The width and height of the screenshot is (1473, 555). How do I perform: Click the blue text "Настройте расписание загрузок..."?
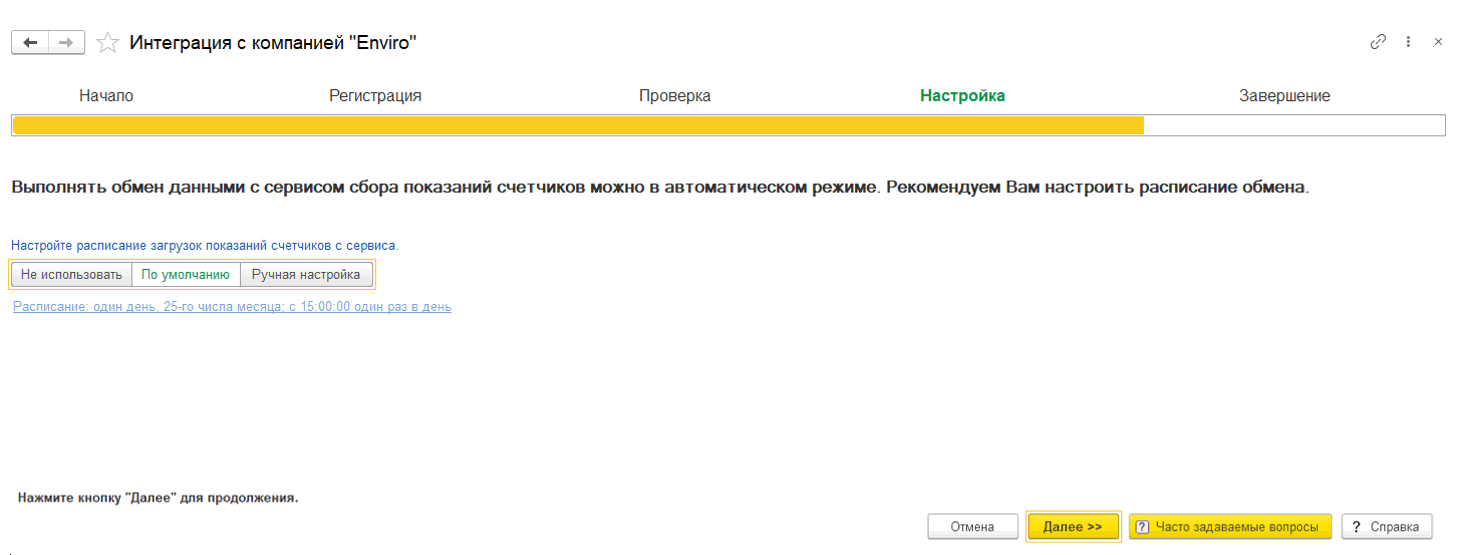click(x=205, y=245)
